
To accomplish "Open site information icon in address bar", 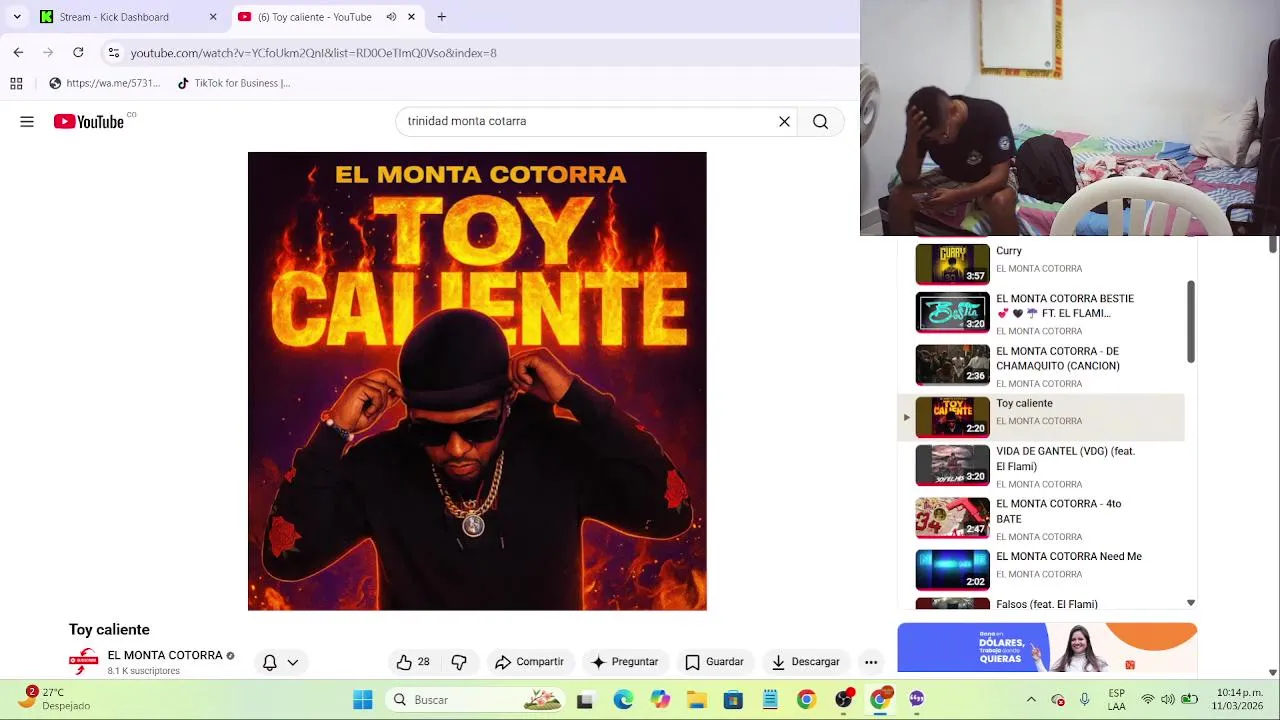I will [114, 52].
